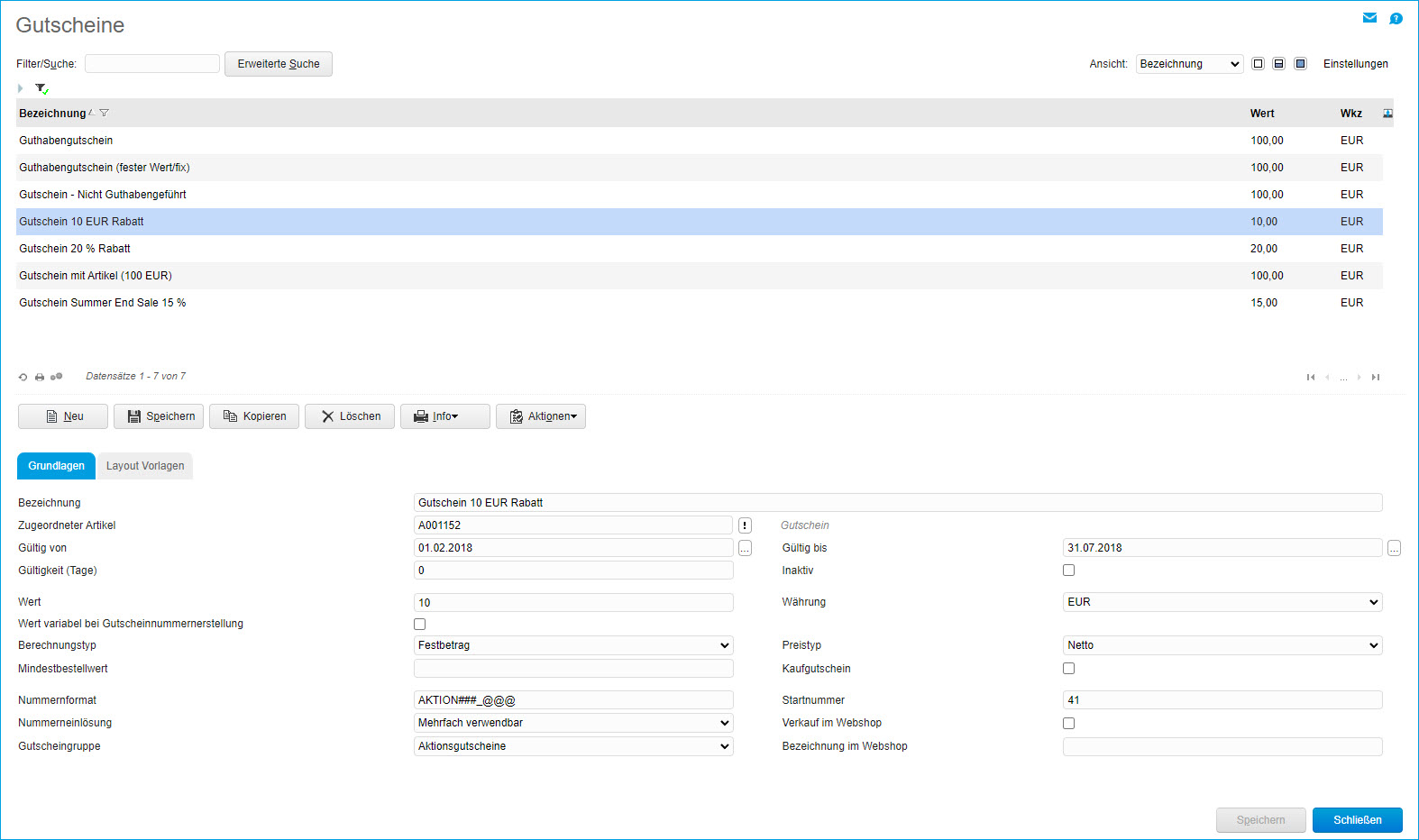
Task: Click the Wert column header
Action: click(x=1262, y=114)
